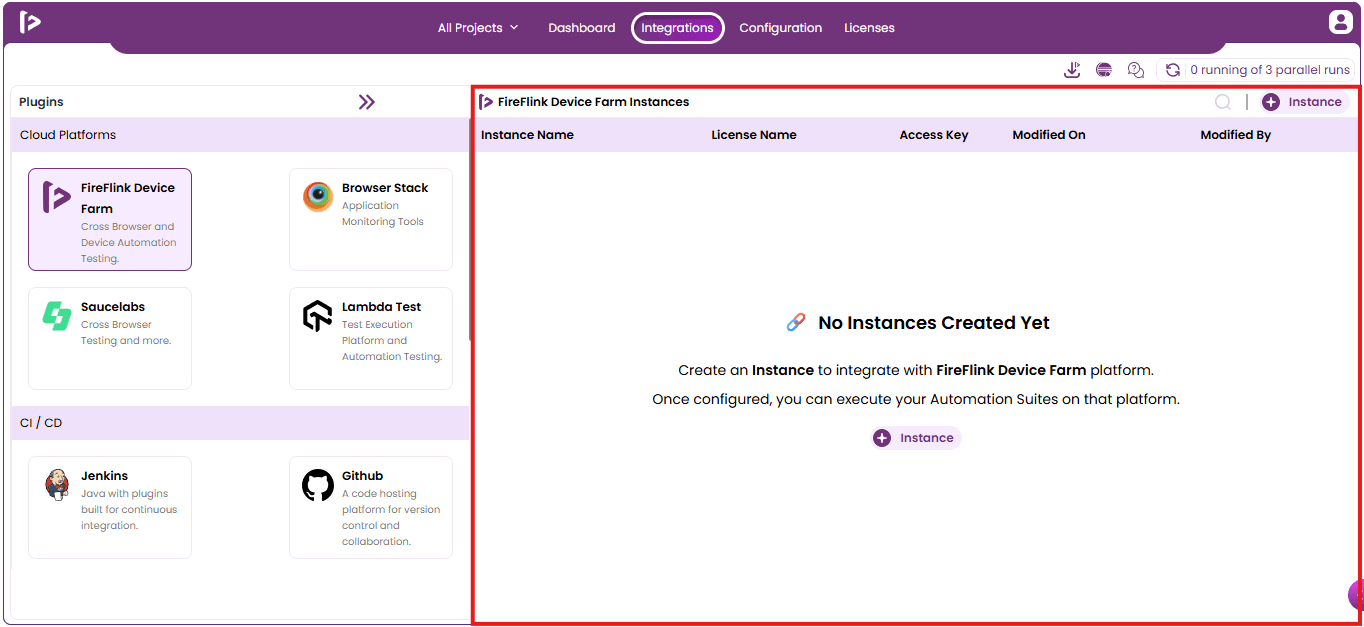Screen dimensions: 1364x627
Task: Select the Lambda Test plugin card
Action: 371,338
